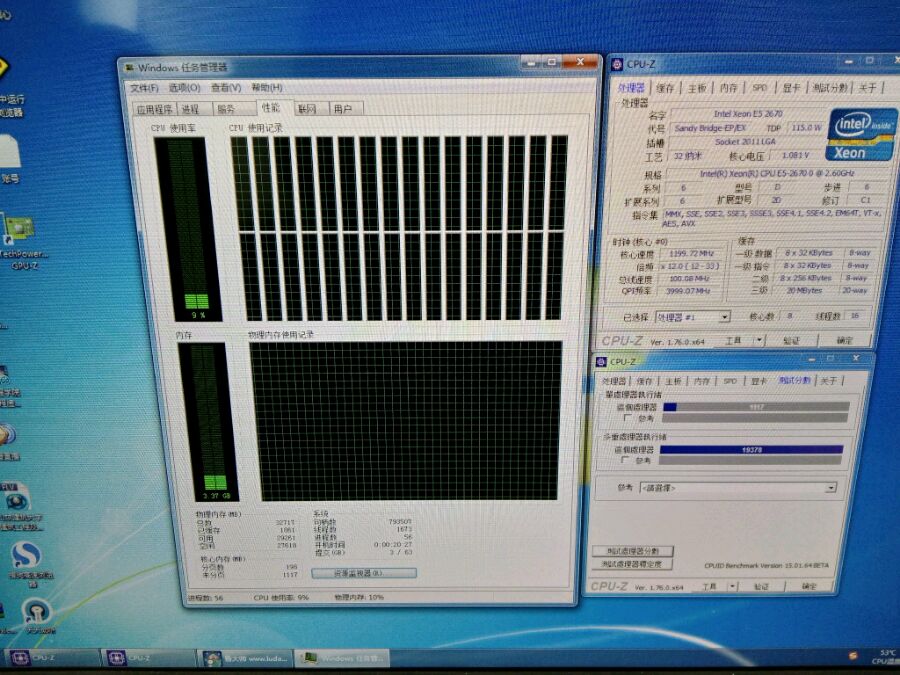Expand the 工具 arrow in lower CPU-Z

(733, 586)
